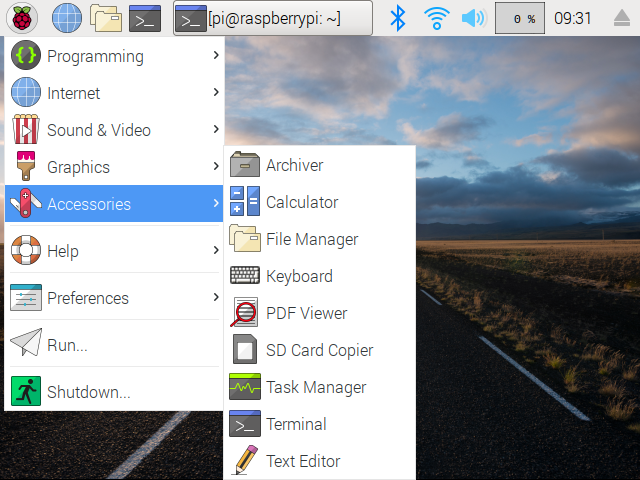Click the Archiver drawer icon
Image resolution: width=640 pixels, height=480 pixels.
[244, 164]
